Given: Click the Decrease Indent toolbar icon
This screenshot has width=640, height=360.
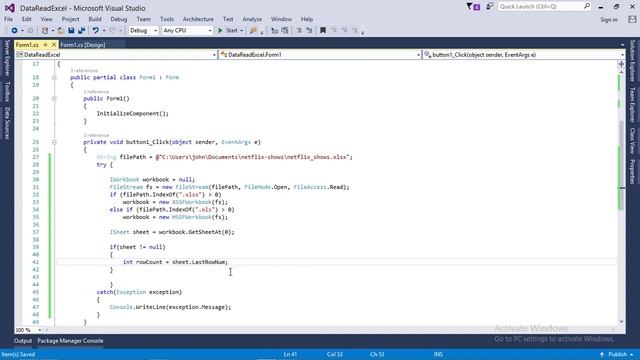Looking at the screenshot, I should 299,31.
